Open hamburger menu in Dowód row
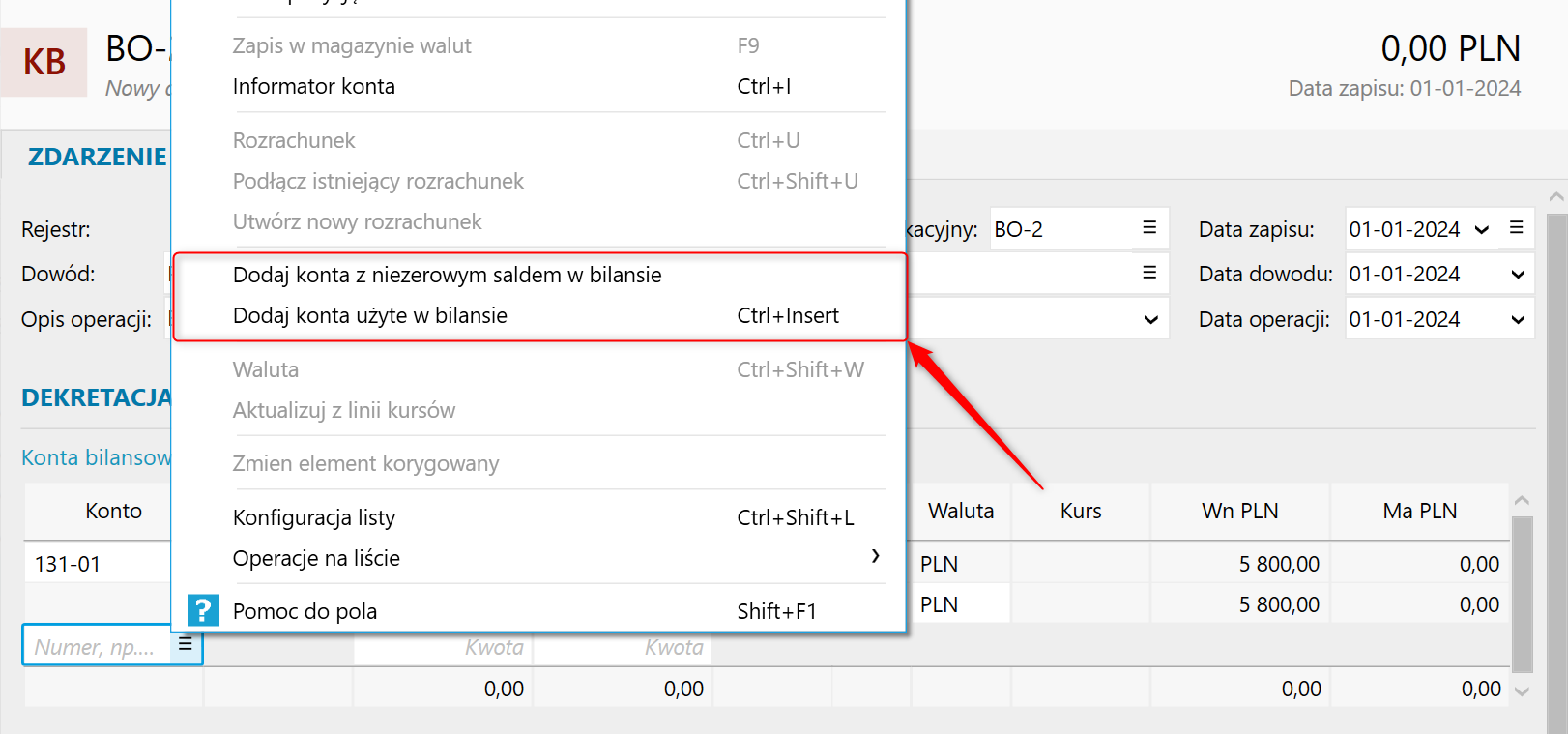The height and width of the screenshot is (734, 1568). (x=1149, y=273)
